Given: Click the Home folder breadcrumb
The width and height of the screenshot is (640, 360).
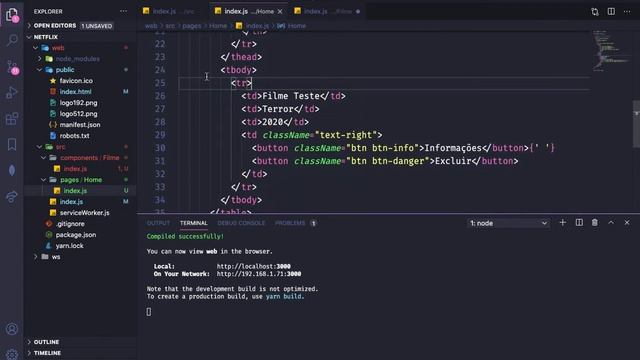Looking at the screenshot, I should click(x=218, y=26).
